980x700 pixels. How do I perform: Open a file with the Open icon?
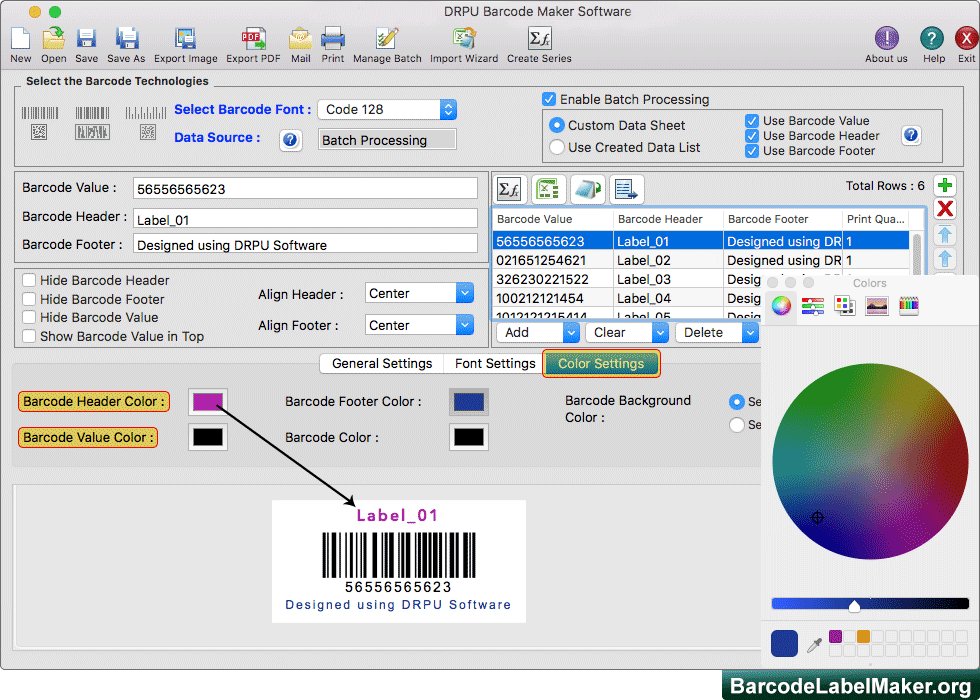[x=54, y=39]
